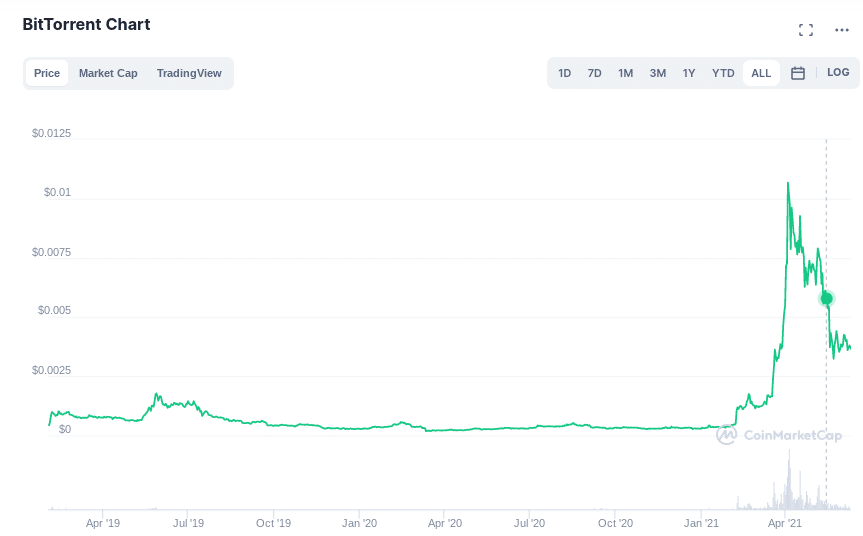Click the $0.005 y-axis label
Image resolution: width=863 pixels, height=536 pixels.
[x=54, y=310]
